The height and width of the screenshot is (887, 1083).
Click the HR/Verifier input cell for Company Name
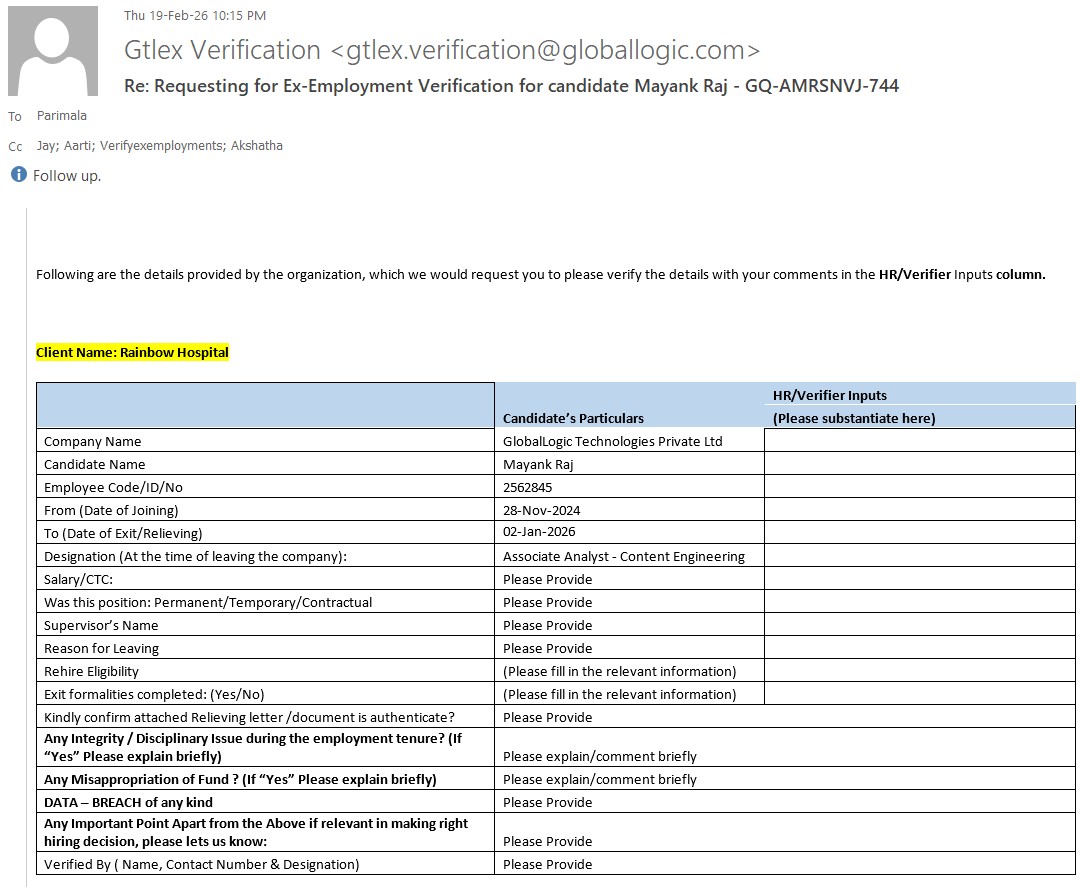pos(919,441)
